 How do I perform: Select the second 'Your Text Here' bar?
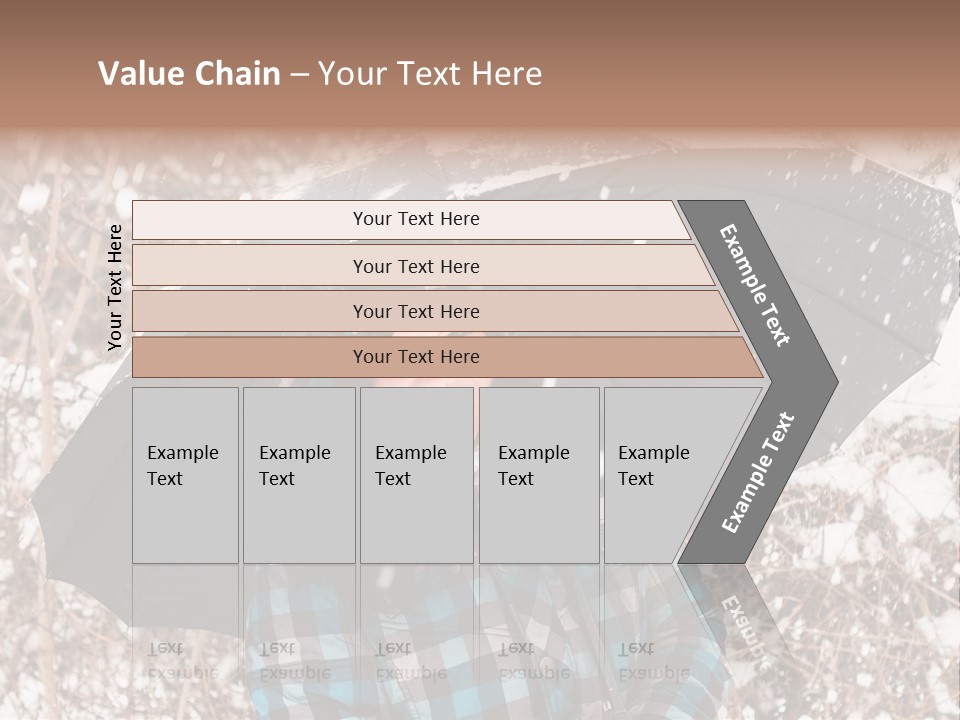(x=422, y=266)
